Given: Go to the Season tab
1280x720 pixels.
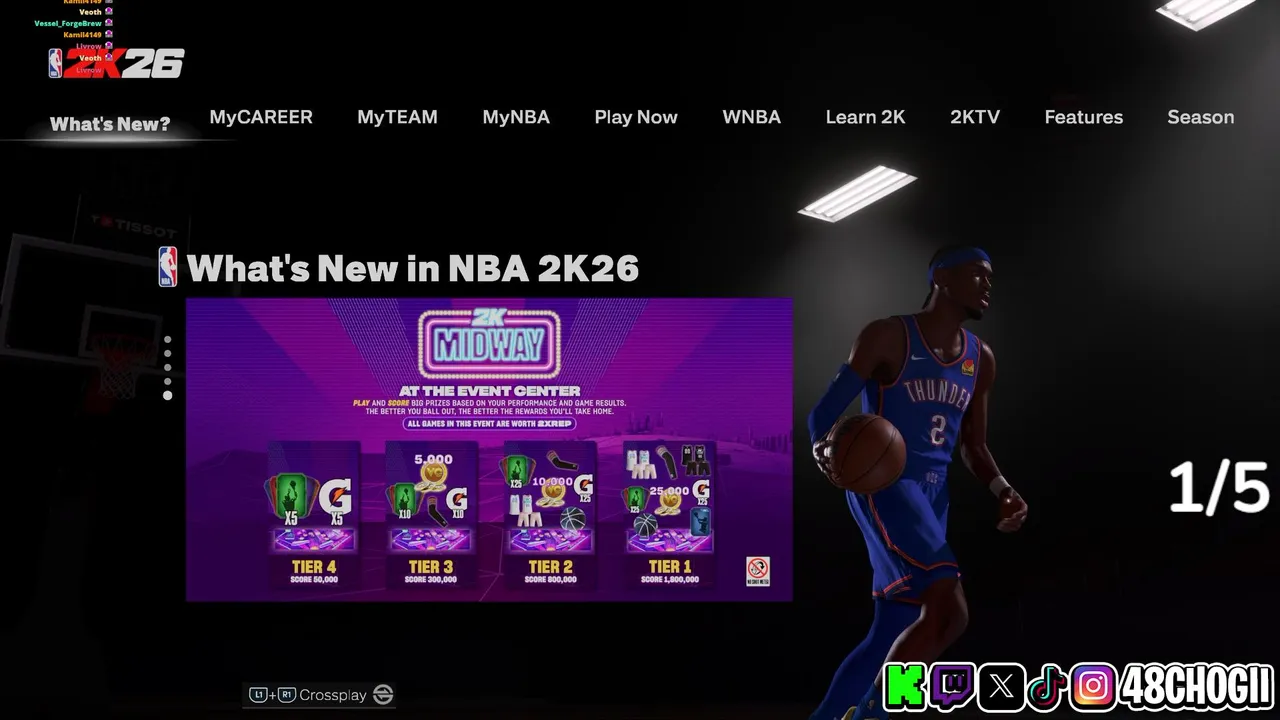Looking at the screenshot, I should [1201, 117].
